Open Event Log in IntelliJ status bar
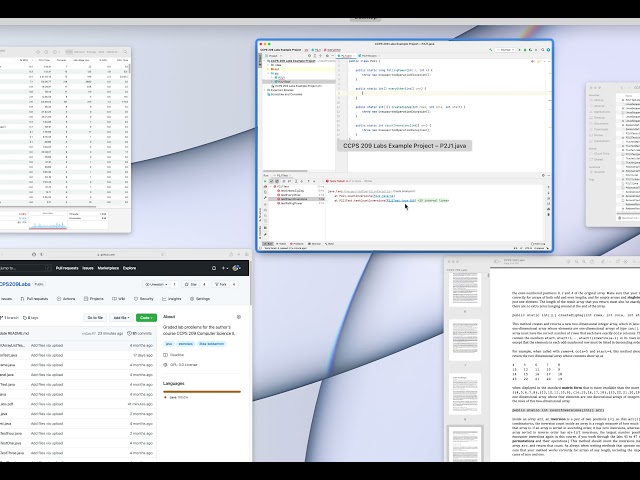The height and width of the screenshot is (480, 640). click(x=538, y=244)
